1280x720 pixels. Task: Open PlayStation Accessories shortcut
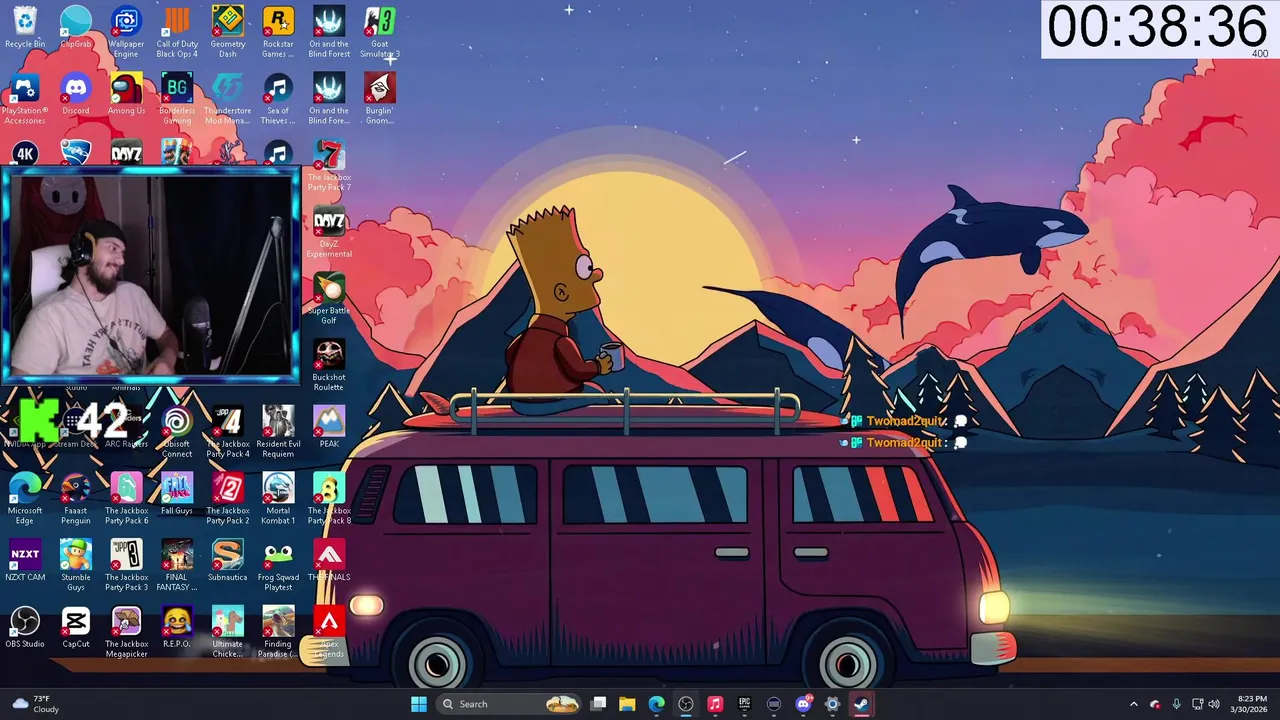click(25, 99)
